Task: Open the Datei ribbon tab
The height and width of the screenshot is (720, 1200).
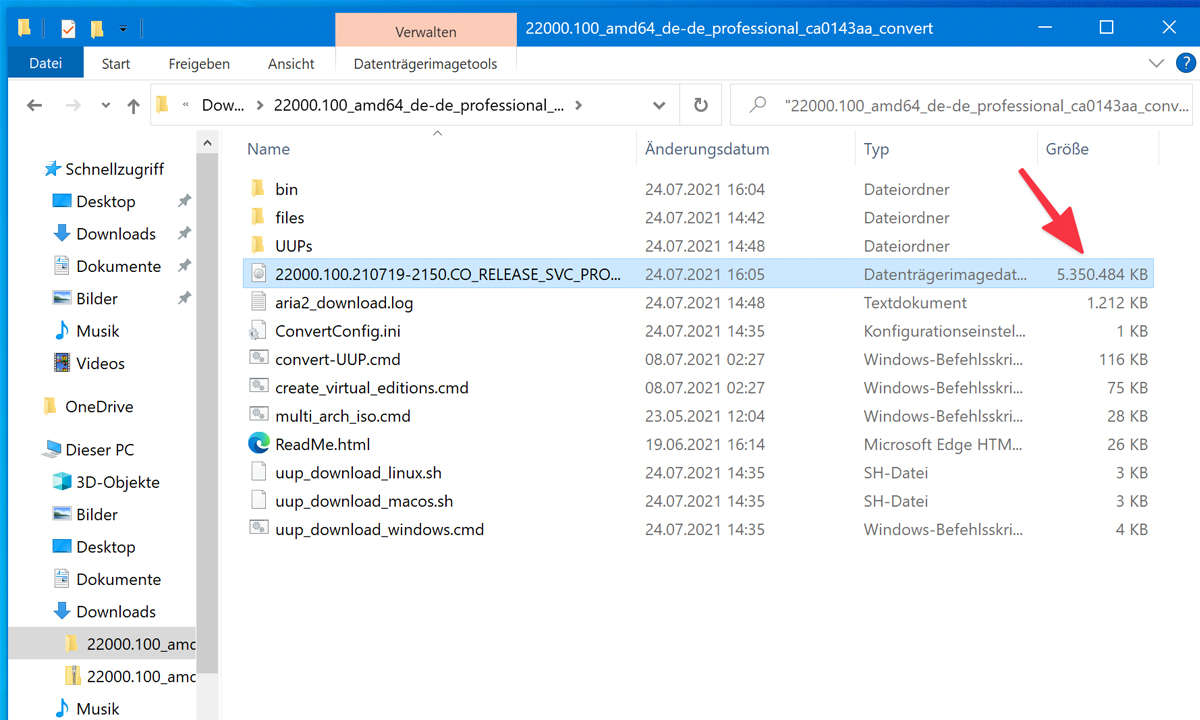Action: point(46,63)
